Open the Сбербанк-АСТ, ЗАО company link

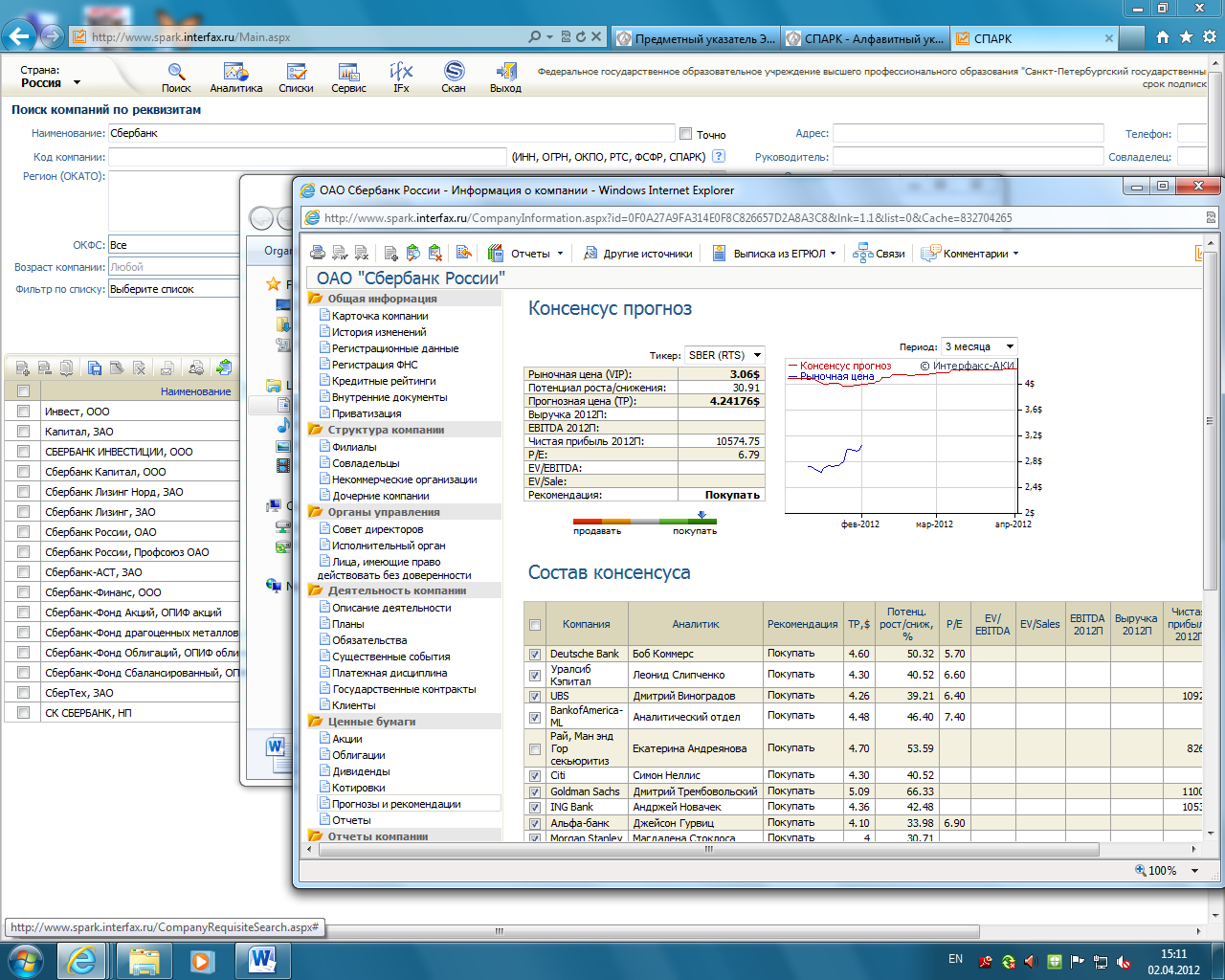94,572
